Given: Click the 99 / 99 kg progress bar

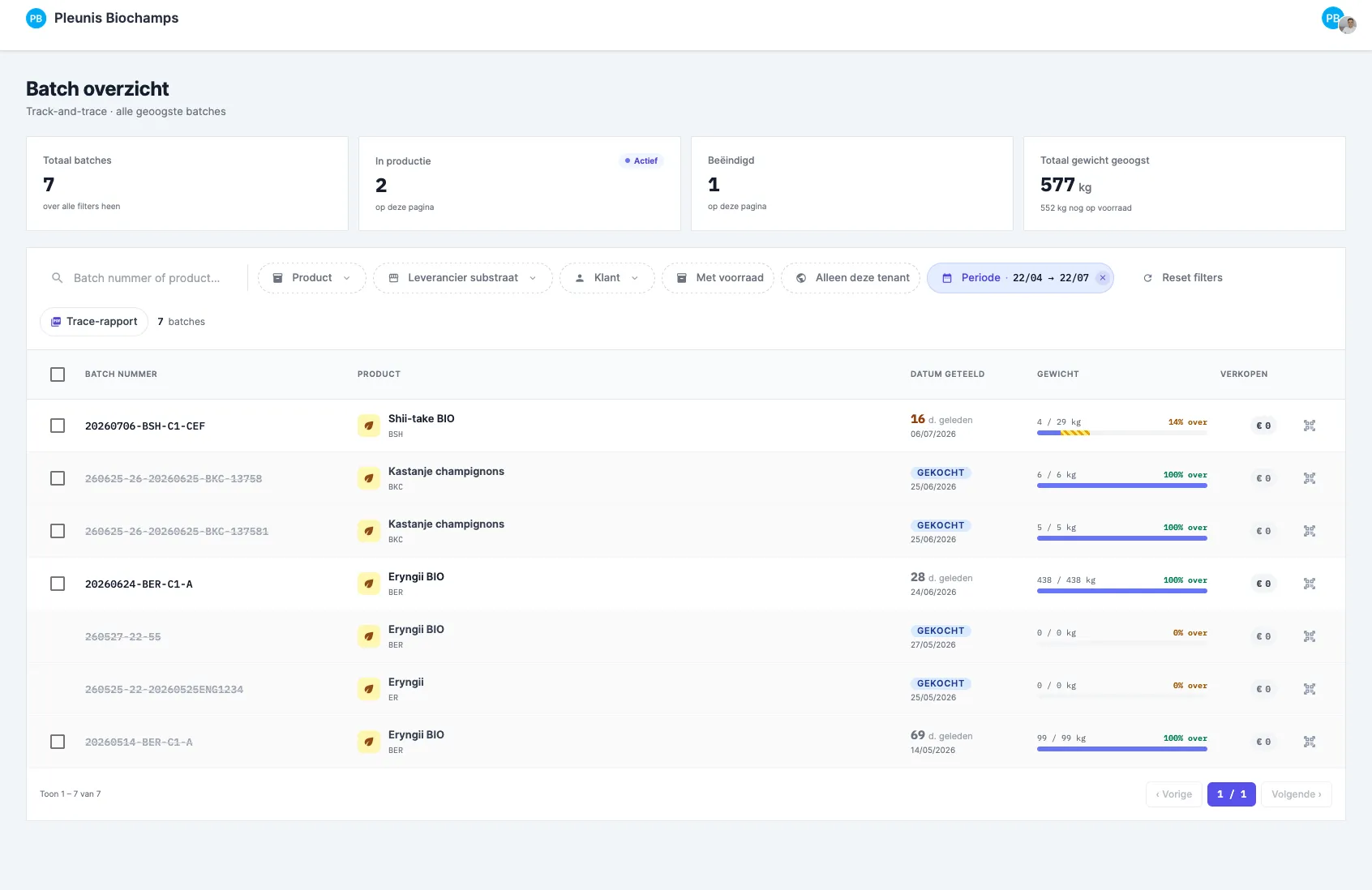Looking at the screenshot, I should pos(1122,749).
